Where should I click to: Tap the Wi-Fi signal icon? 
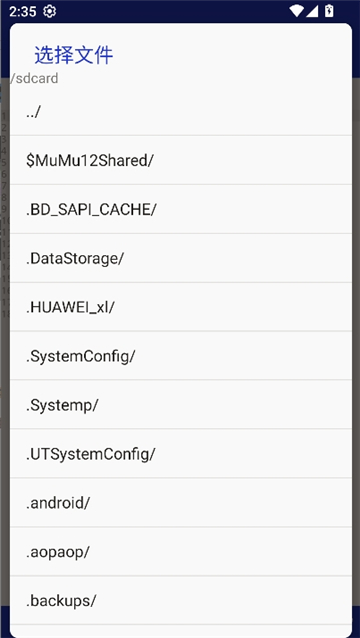click(x=297, y=11)
